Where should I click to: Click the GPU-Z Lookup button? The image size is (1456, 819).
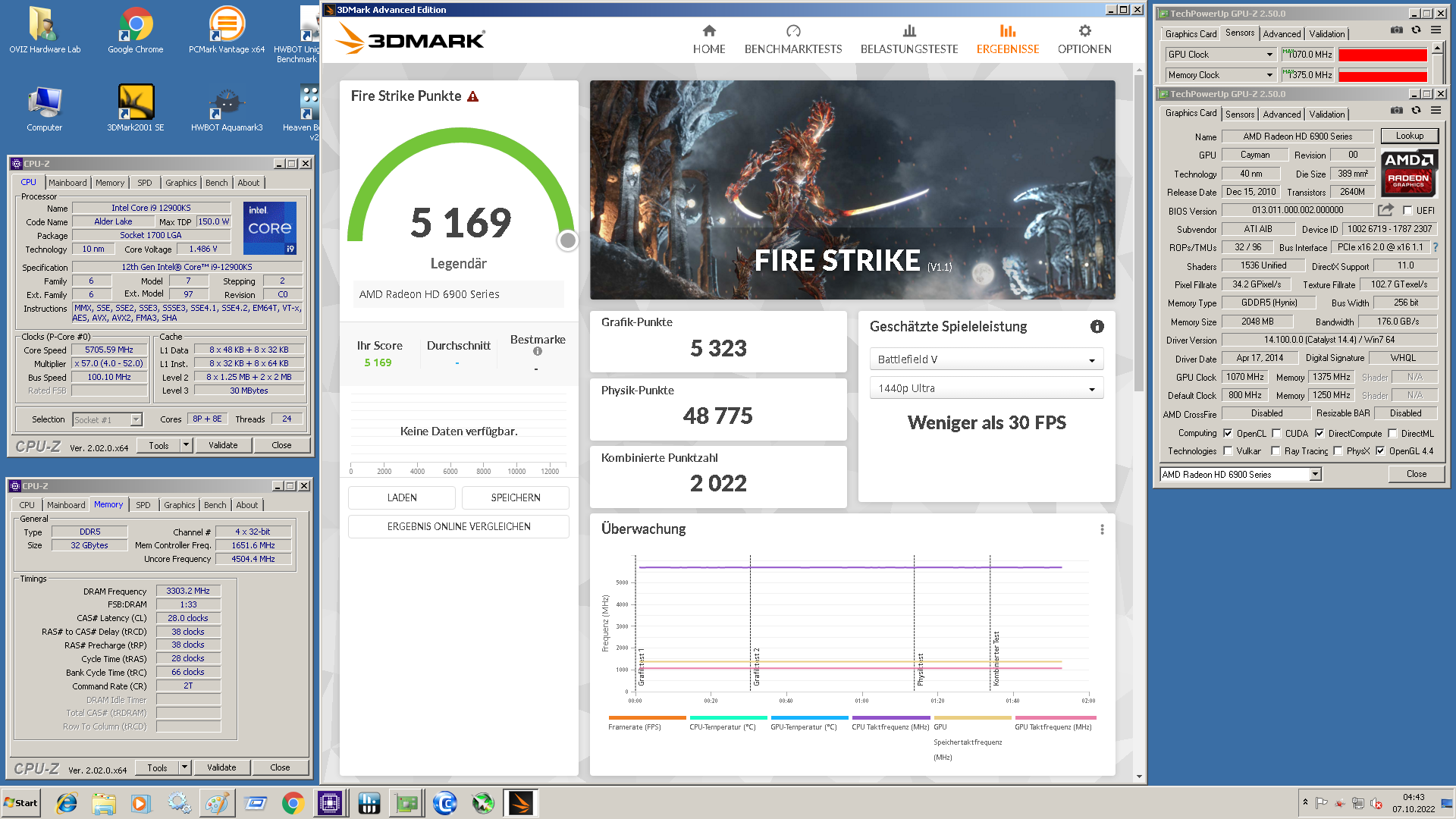(x=1410, y=136)
